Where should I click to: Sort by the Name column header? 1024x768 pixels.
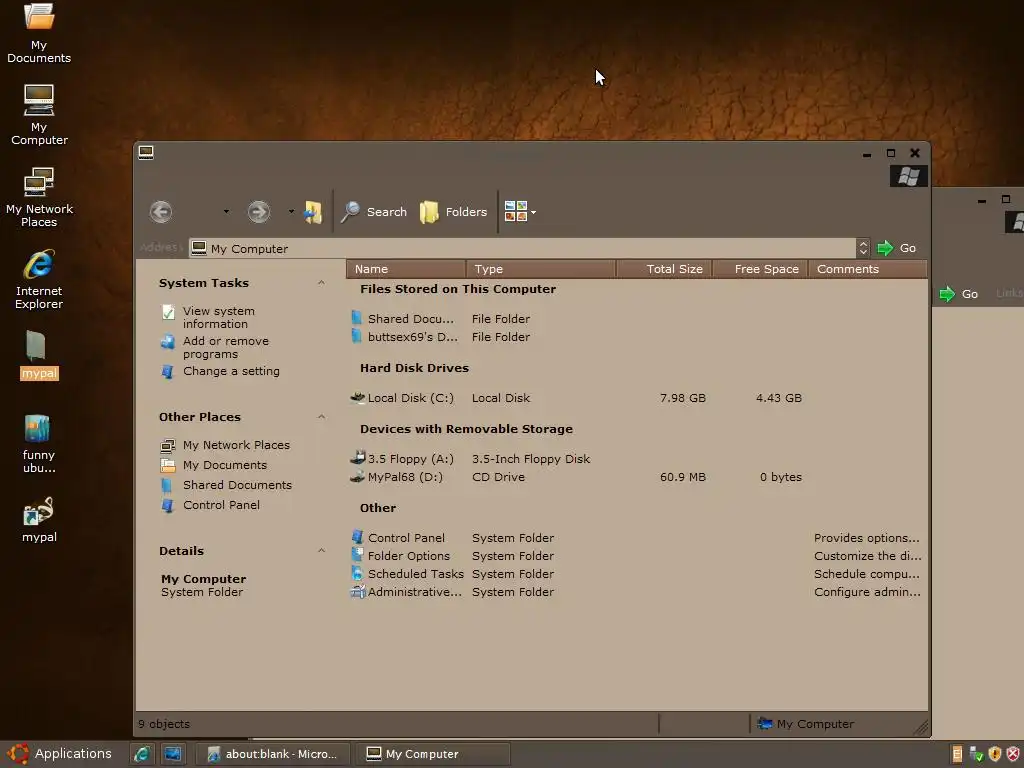[x=406, y=269]
